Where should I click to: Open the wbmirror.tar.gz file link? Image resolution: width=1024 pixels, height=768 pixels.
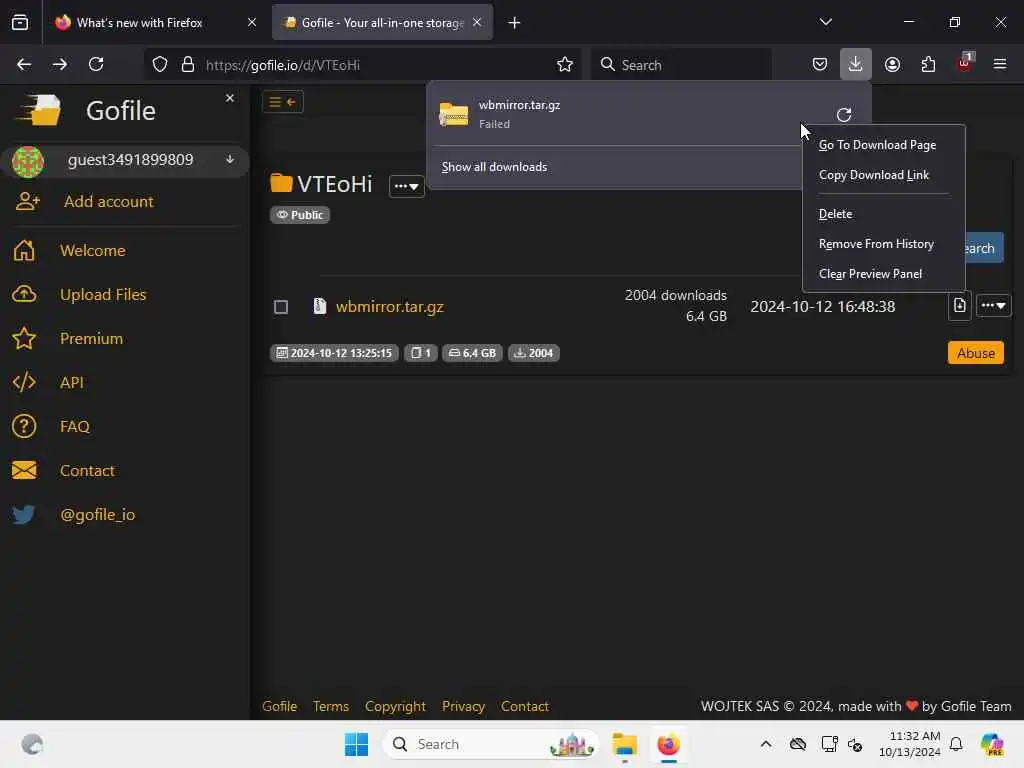tap(390, 306)
